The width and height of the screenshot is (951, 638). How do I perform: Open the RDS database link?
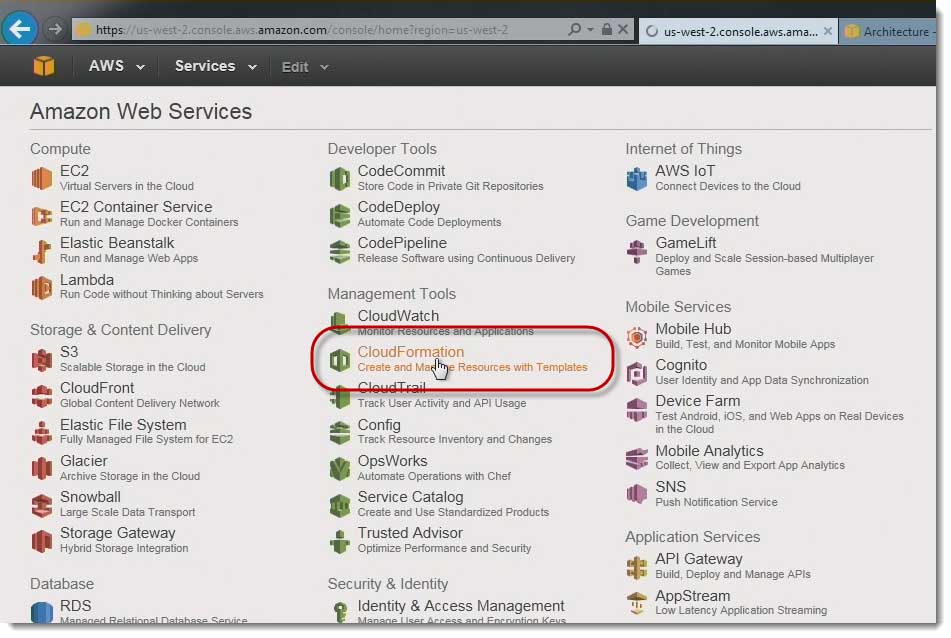pos(76,606)
